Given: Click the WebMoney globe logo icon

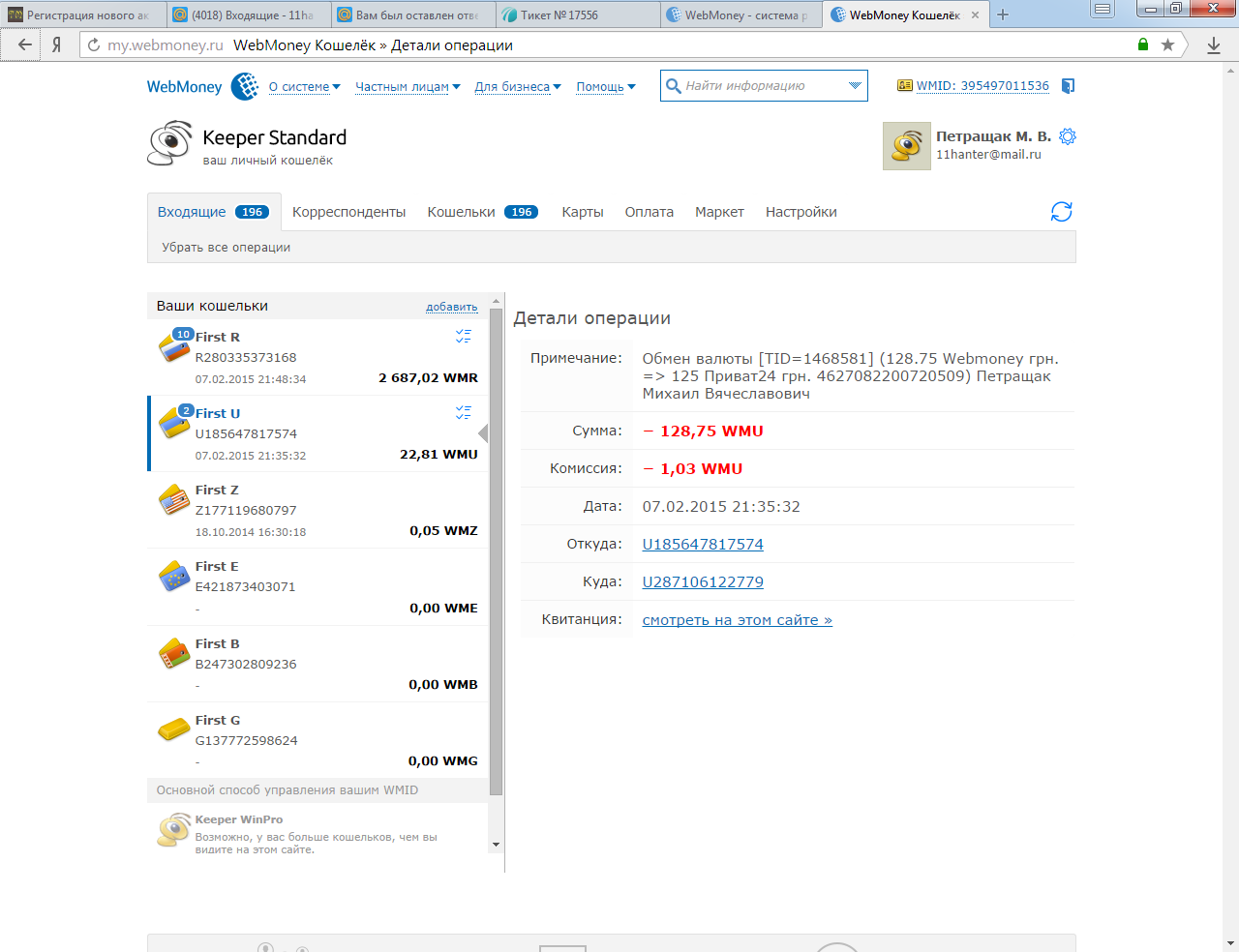Looking at the screenshot, I should click(x=245, y=86).
